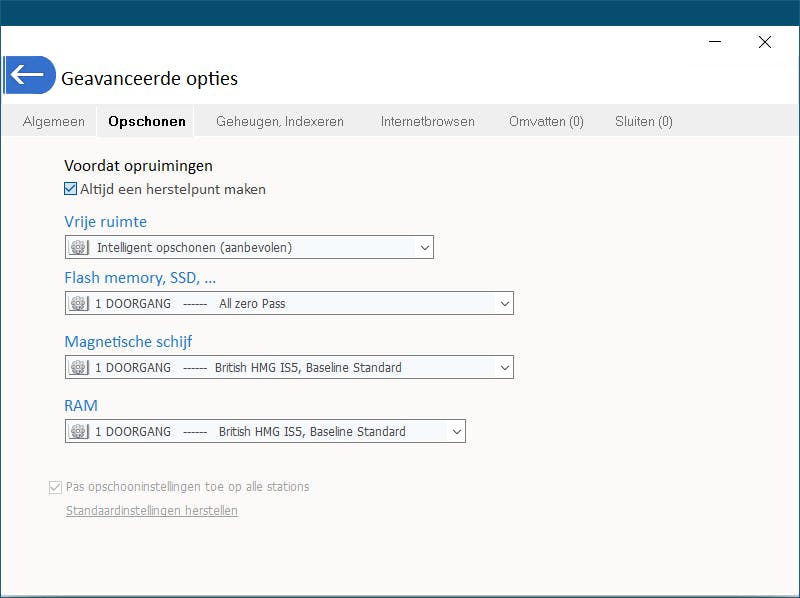This screenshot has height=598, width=800.
Task: Expand the RAM method dropdown arrow
Action: coord(456,431)
